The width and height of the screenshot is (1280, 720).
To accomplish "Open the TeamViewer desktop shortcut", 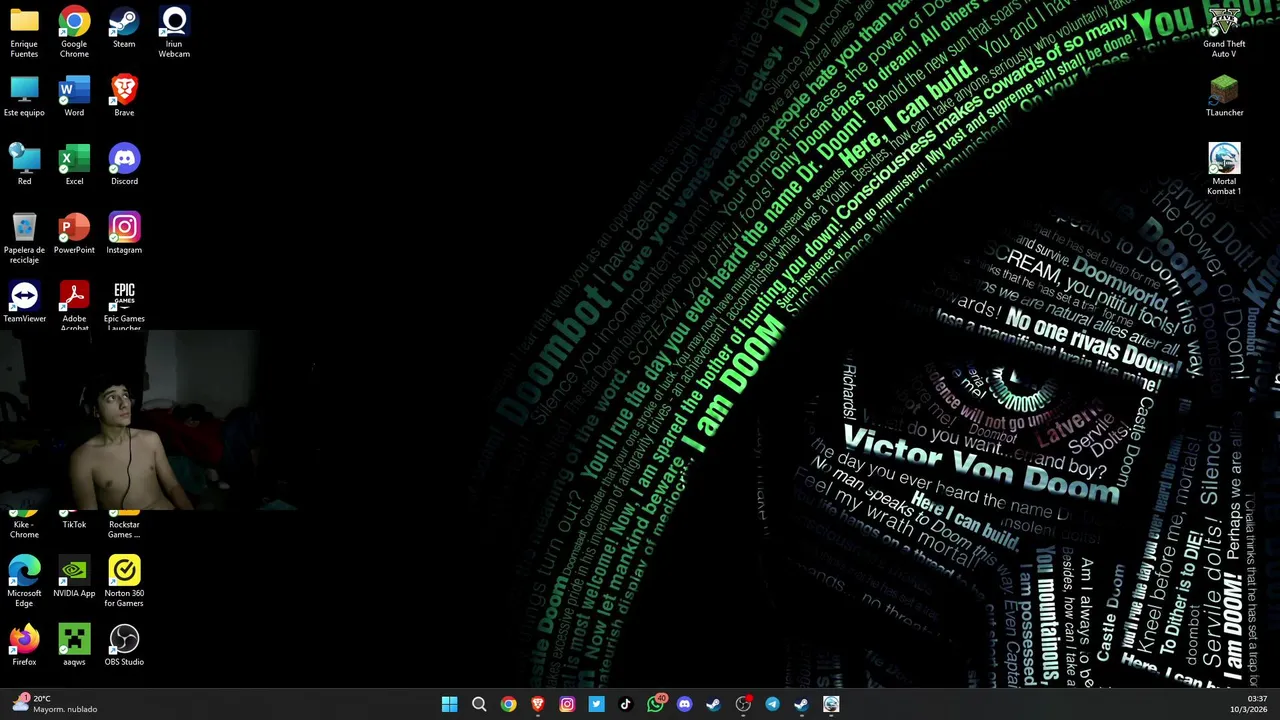I will click(24, 303).
